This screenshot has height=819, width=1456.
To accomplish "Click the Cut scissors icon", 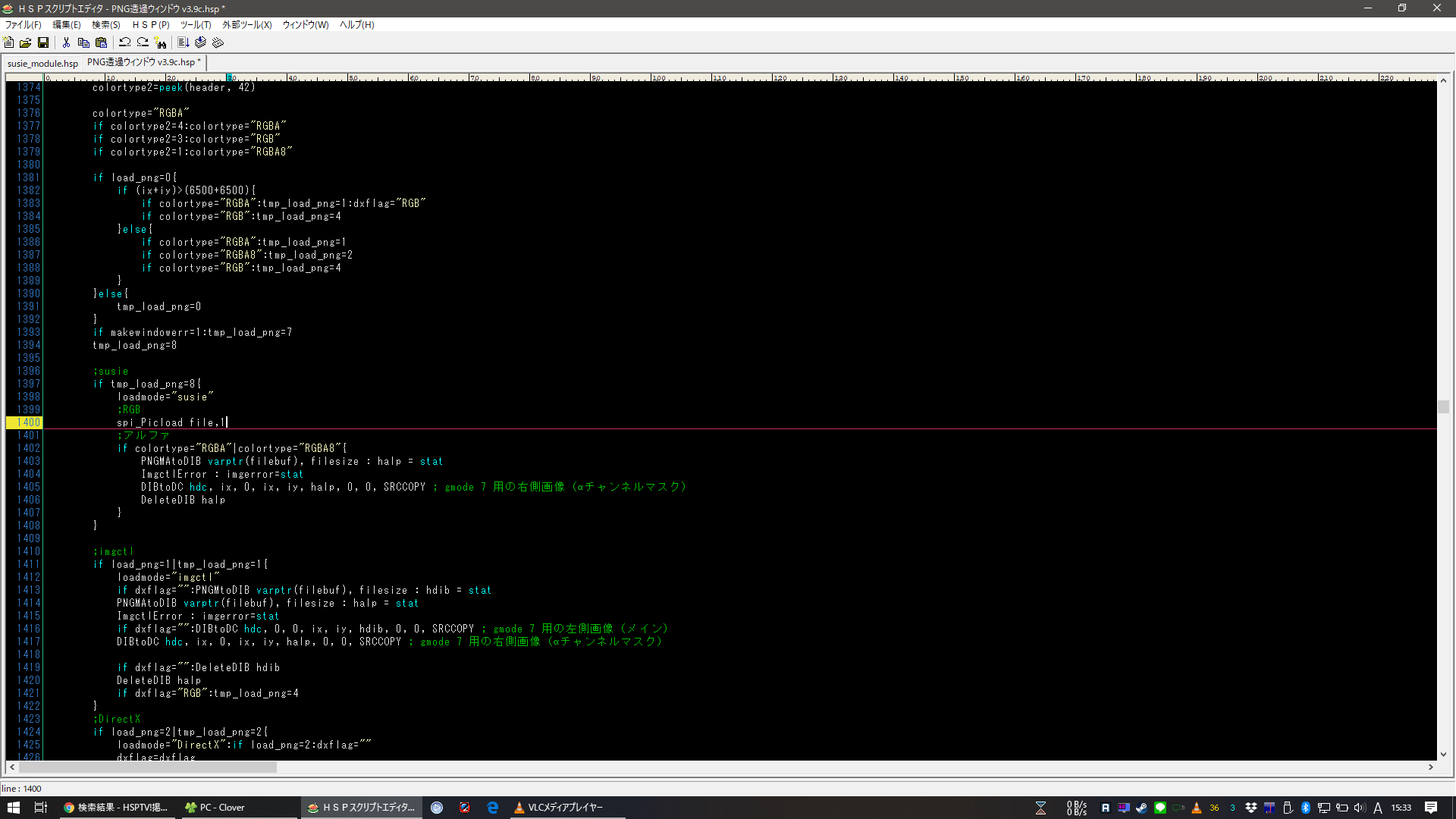I will click(67, 42).
